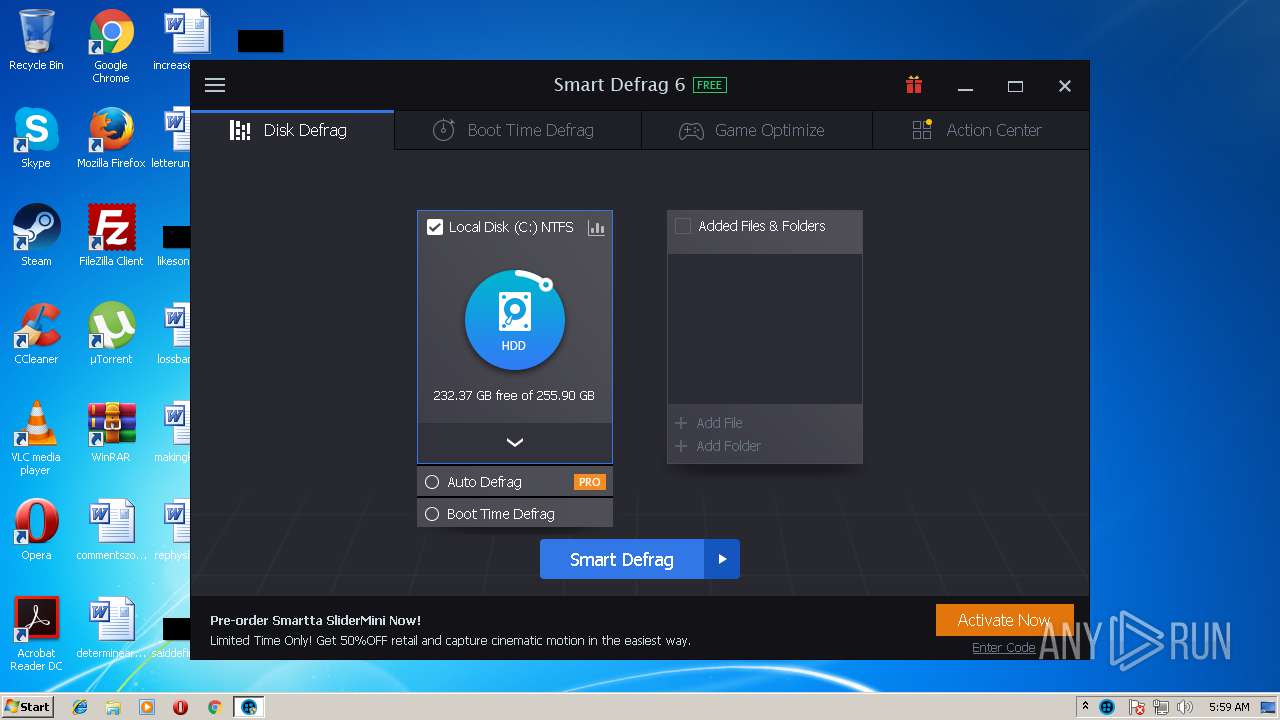Click the Smart Defrag button
This screenshot has width=1280, height=720.
[622, 559]
